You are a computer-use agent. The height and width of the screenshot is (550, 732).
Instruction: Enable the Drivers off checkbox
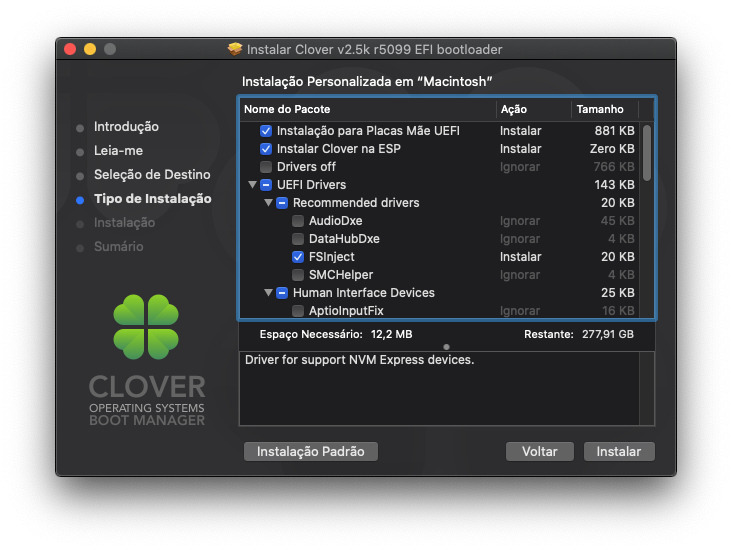click(266, 167)
